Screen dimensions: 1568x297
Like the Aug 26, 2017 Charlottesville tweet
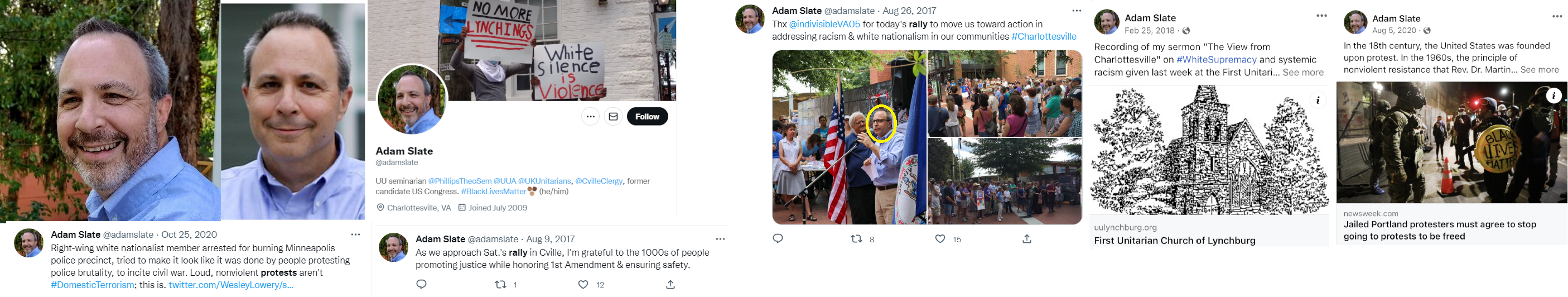click(x=940, y=238)
